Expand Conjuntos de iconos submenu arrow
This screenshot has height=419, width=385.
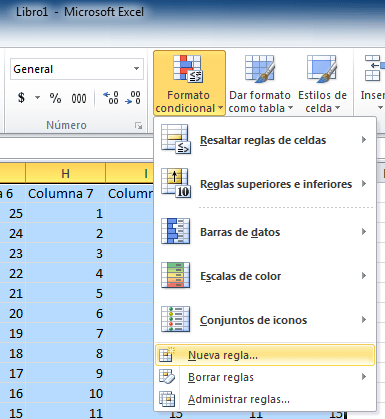click(364, 319)
